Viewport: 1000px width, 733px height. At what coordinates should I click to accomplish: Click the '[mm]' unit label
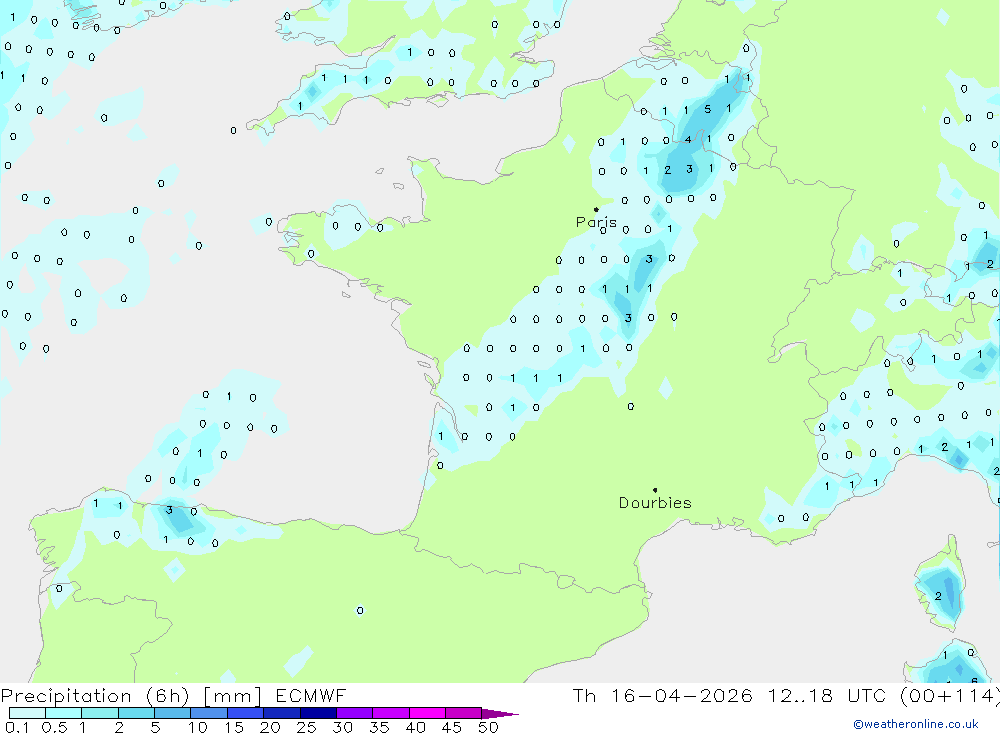pyautogui.click(x=232, y=696)
